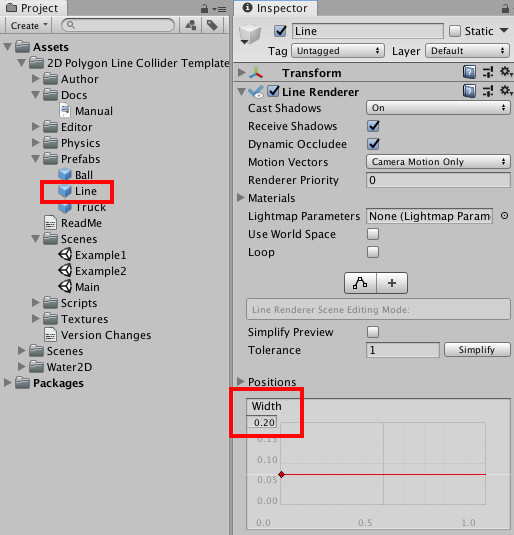This screenshot has width=514, height=535.
Task: Click Line Renderer presets icon
Action: tap(488, 91)
